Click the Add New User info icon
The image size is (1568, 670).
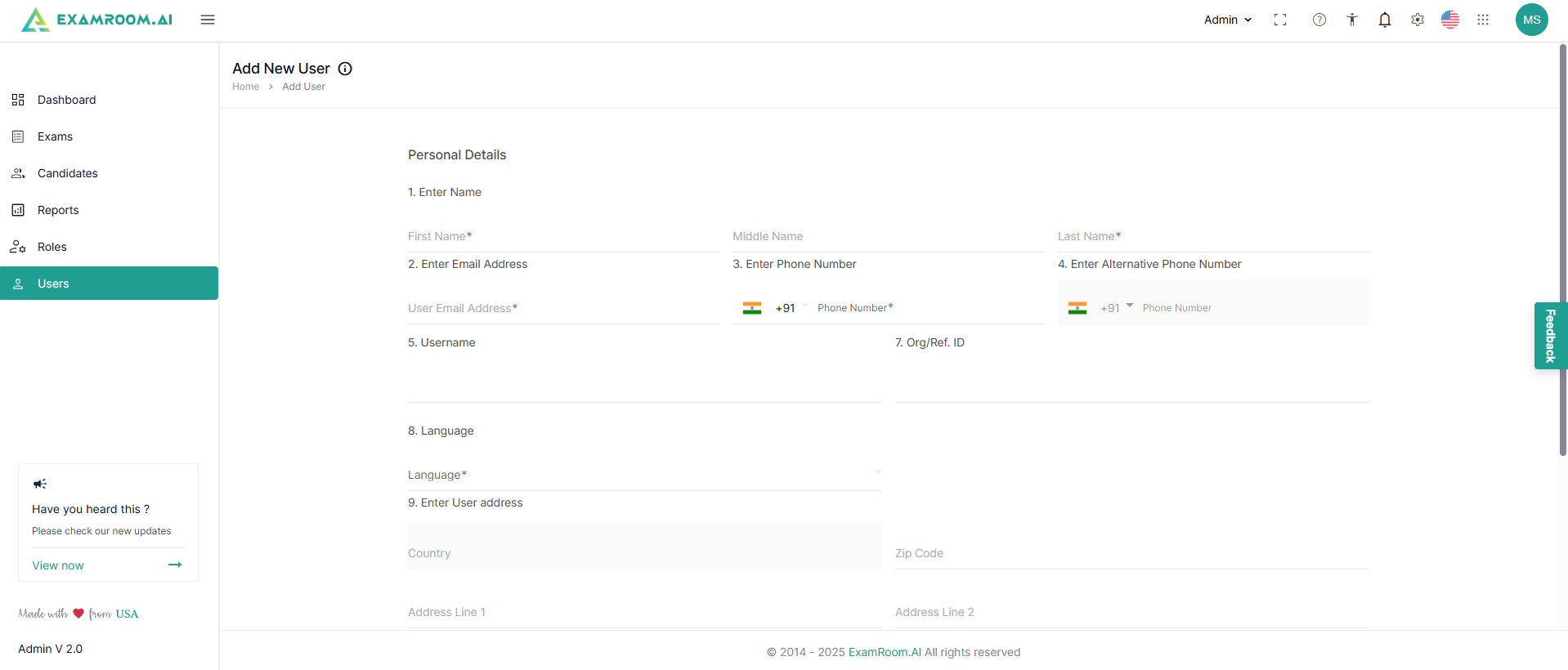point(345,69)
